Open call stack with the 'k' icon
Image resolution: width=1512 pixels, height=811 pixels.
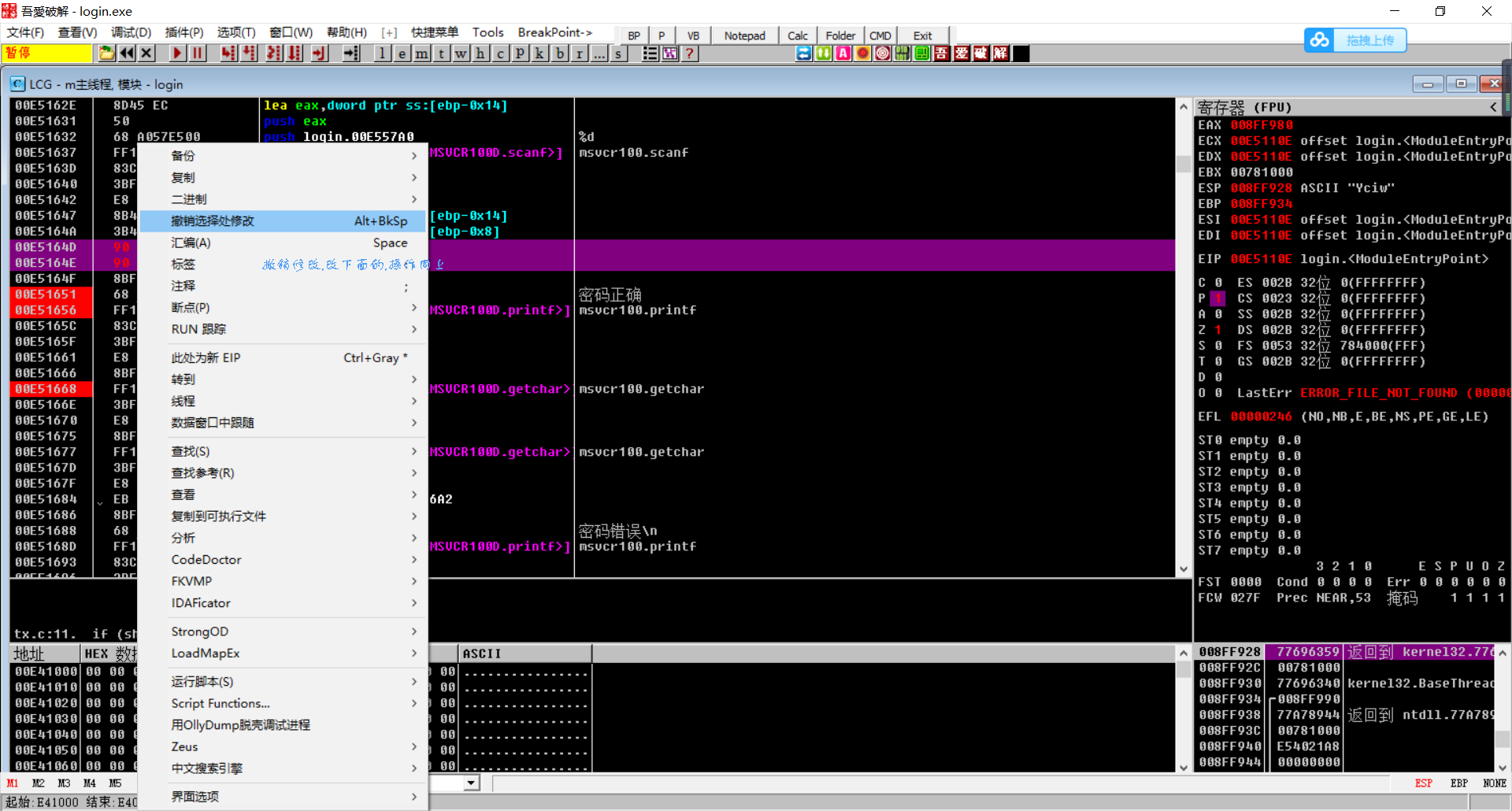click(540, 53)
